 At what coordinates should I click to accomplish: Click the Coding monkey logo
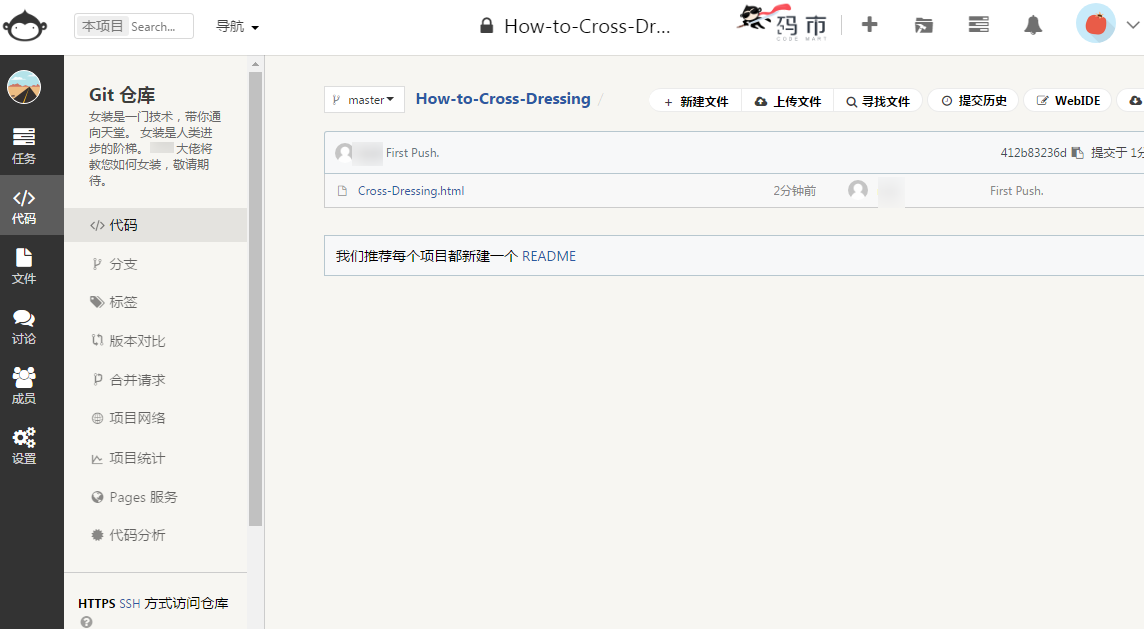25,27
